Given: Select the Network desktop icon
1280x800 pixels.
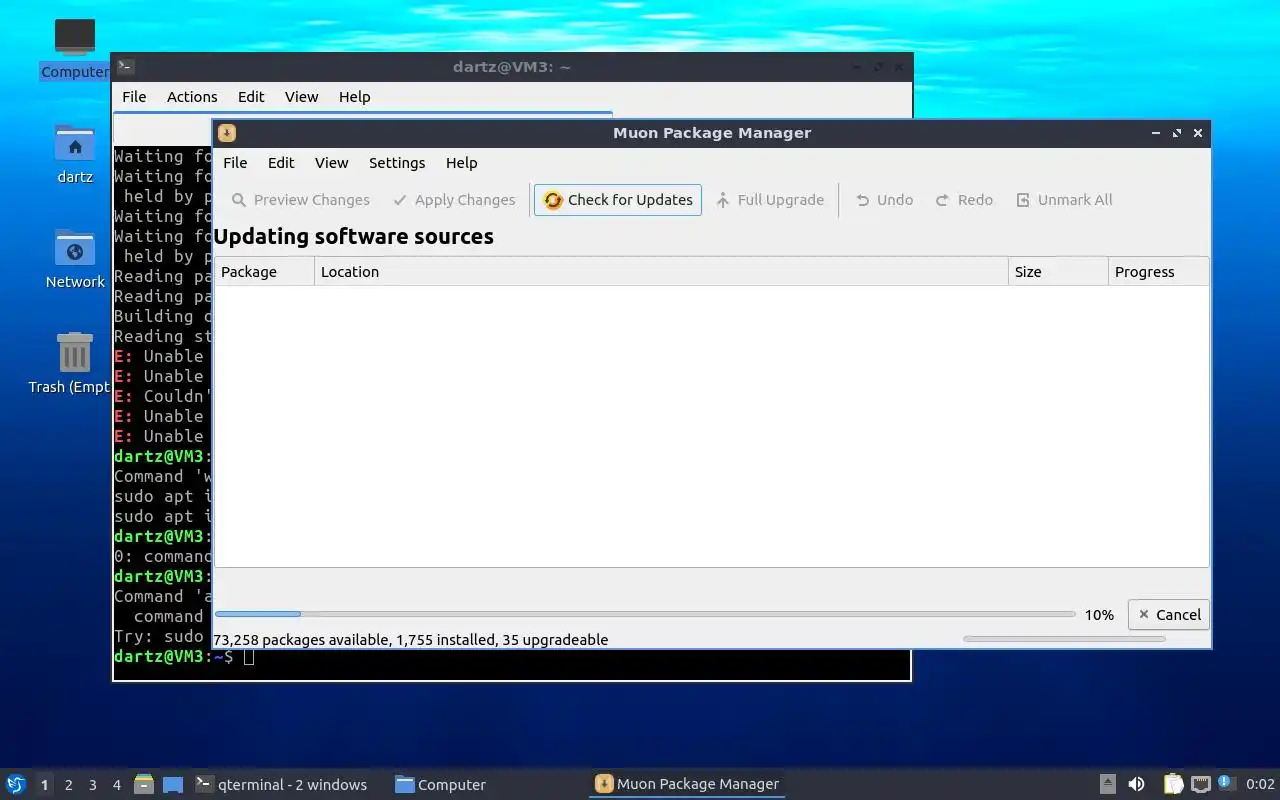Looking at the screenshot, I should click(x=75, y=259).
